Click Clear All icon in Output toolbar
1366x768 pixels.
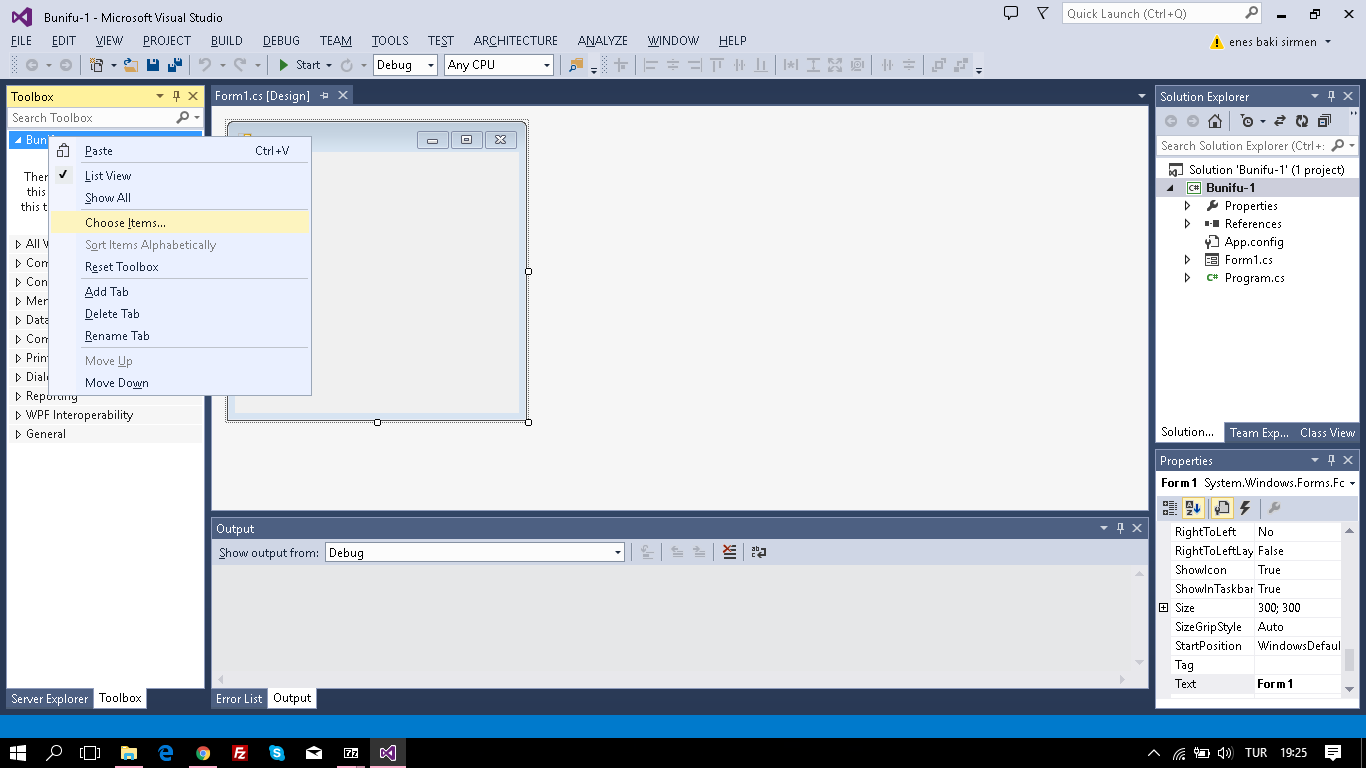730,552
